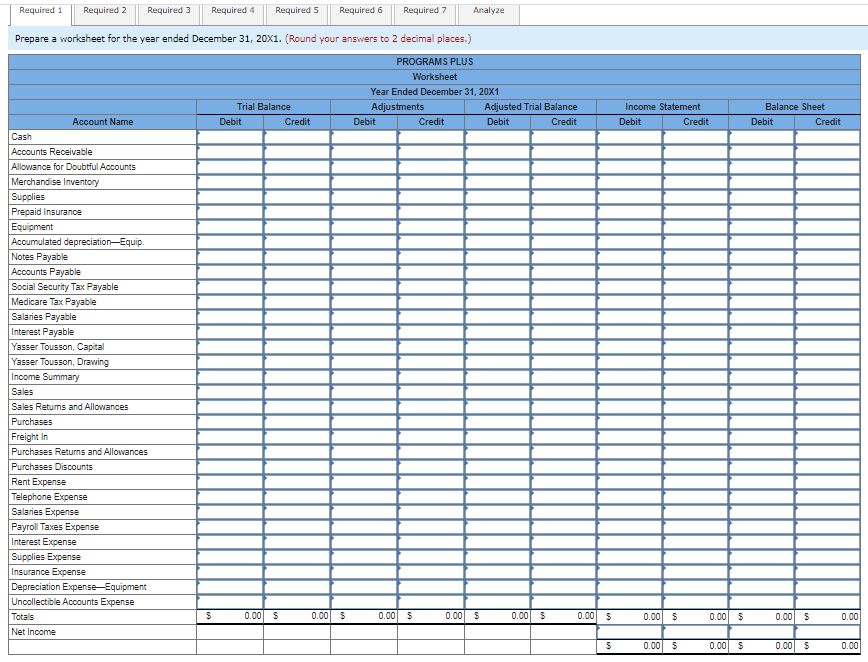Click the 'Adjustments' column group header
This screenshot has width=868, height=662.
[397, 107]
